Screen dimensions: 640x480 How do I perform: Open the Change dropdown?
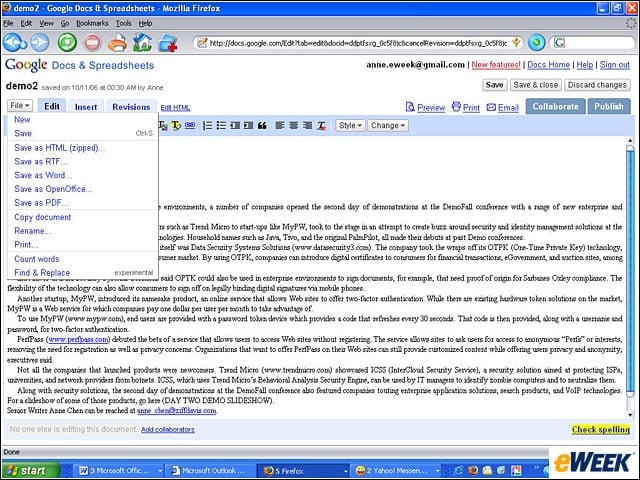click(388, 125)
